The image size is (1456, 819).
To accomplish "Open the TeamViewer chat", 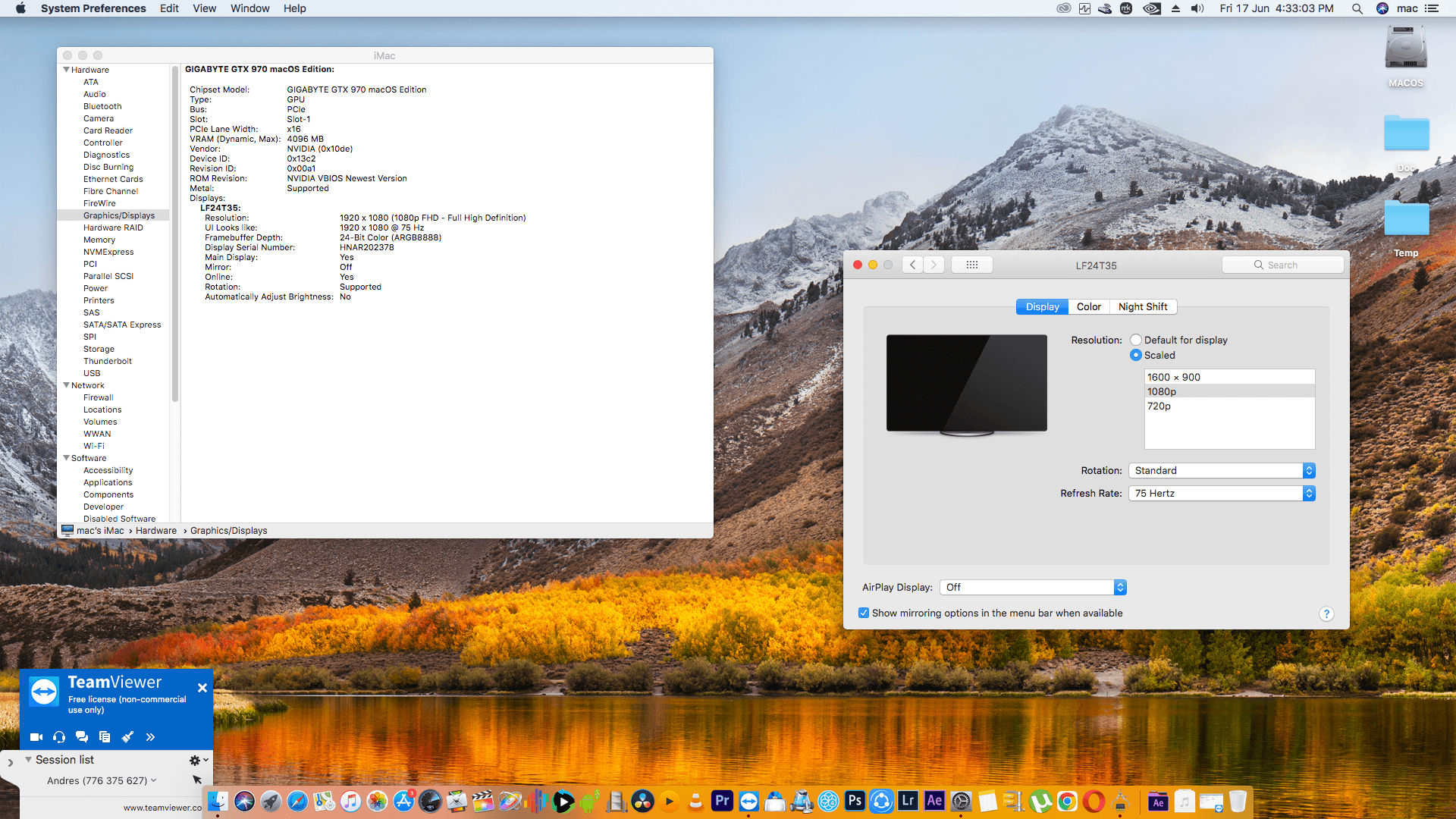I will pyautogui.click(x=82, y=736).
